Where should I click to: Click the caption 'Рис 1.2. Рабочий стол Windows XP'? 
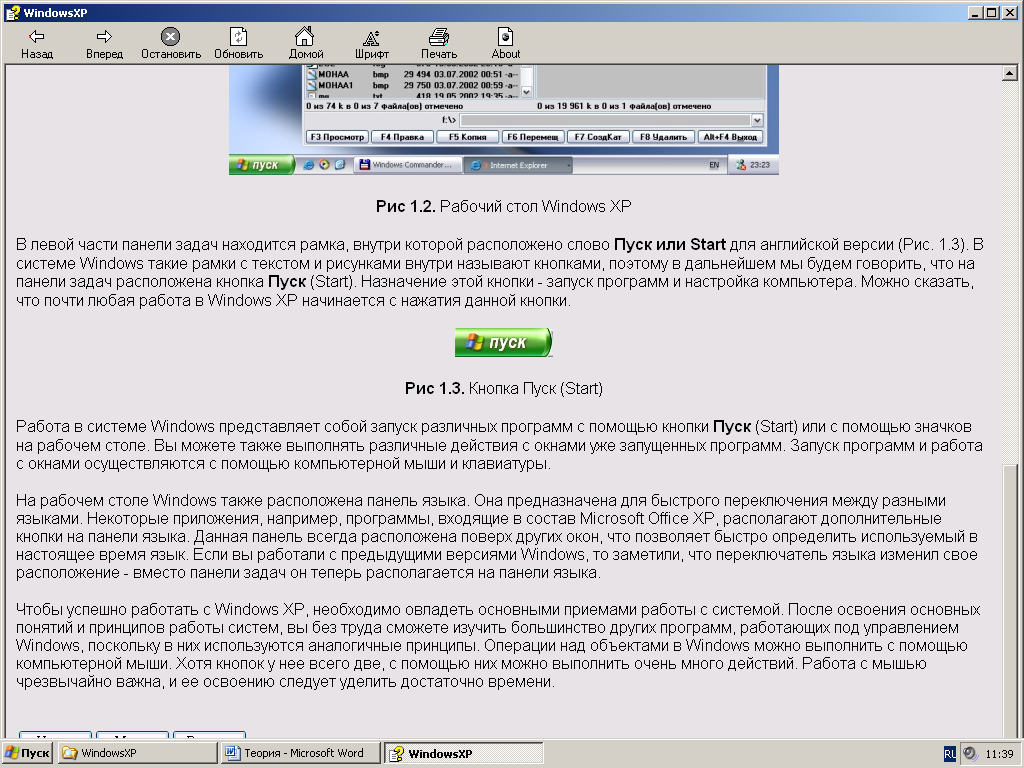coord(504,206)
